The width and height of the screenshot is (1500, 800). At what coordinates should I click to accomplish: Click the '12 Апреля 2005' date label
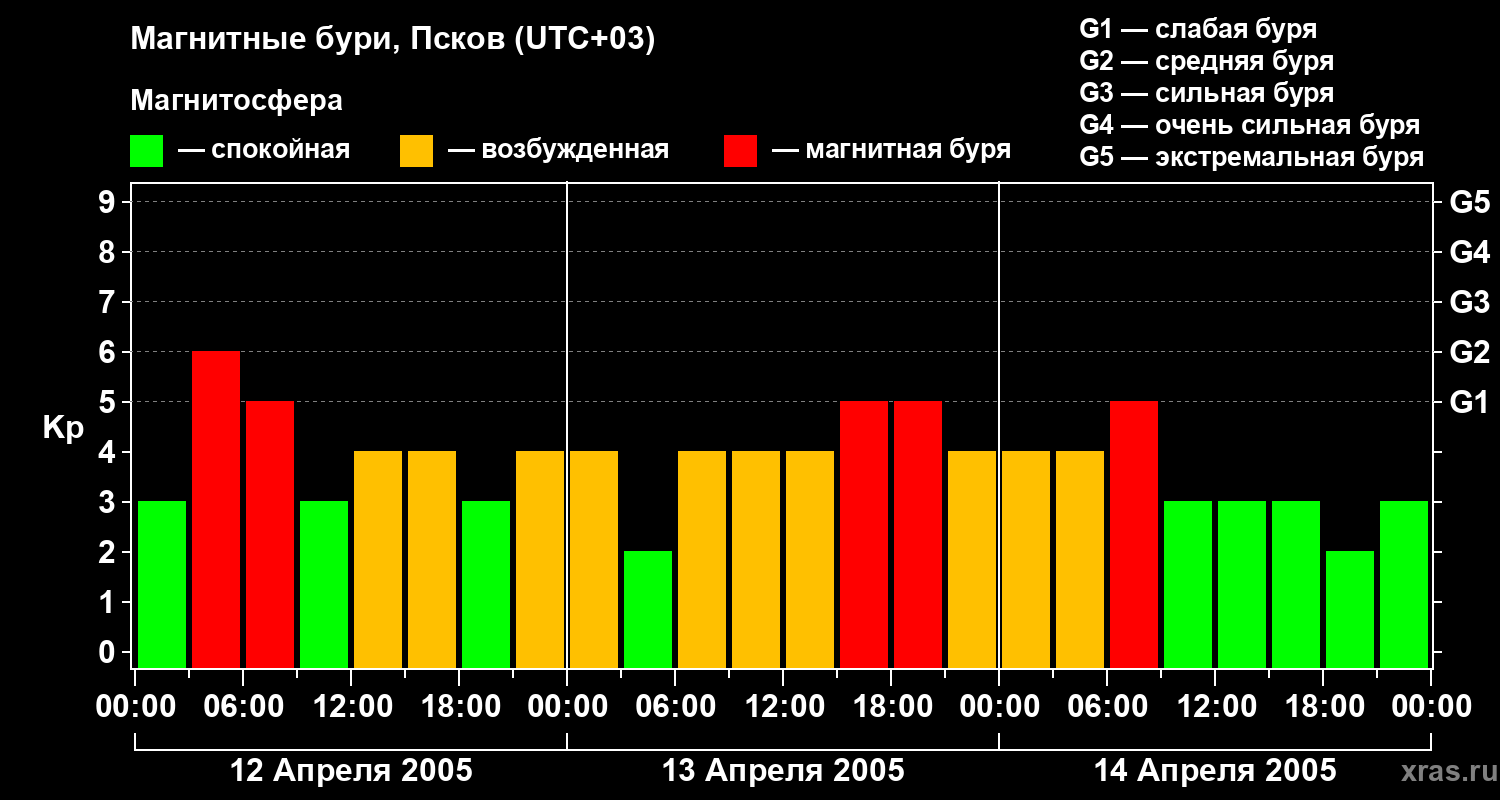tap(351, 770)
